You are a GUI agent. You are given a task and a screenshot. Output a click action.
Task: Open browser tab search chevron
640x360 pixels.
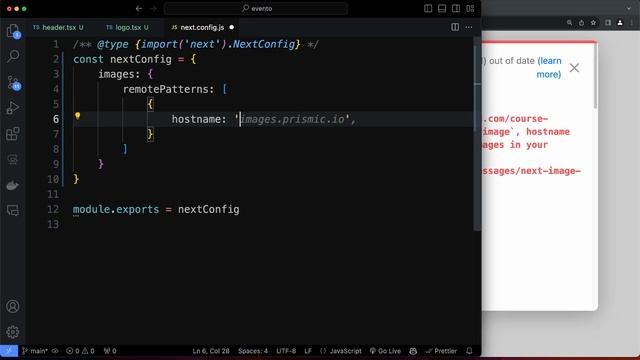coord(629,8)
